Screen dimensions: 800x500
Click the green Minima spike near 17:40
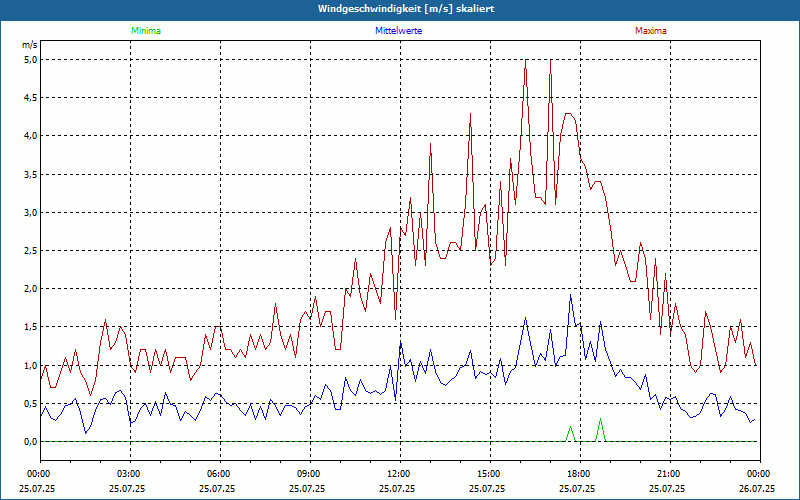[570, 427]
